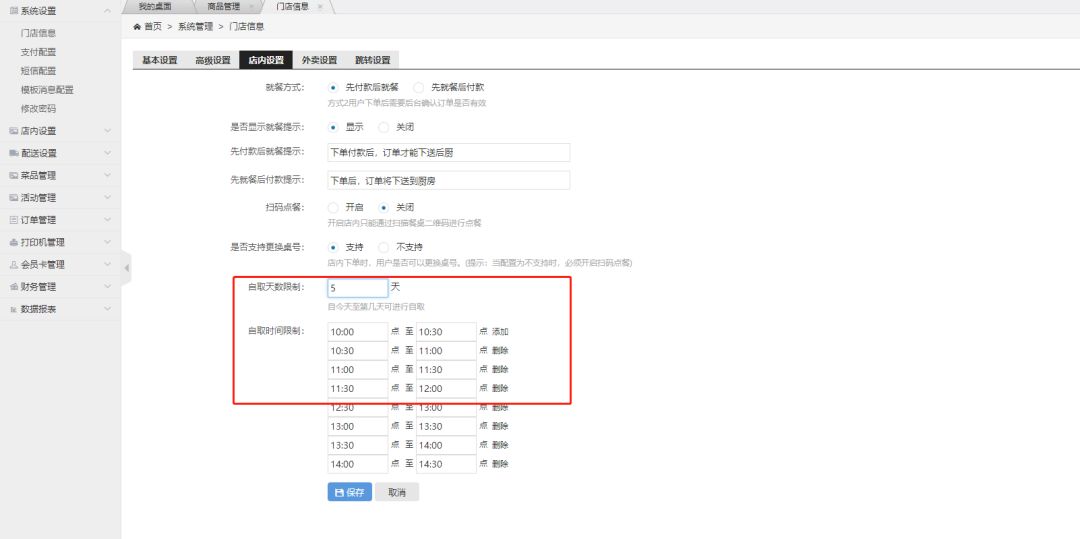
Task: Select 不支持 for changing table number
Action: click(x=384, y=247)
